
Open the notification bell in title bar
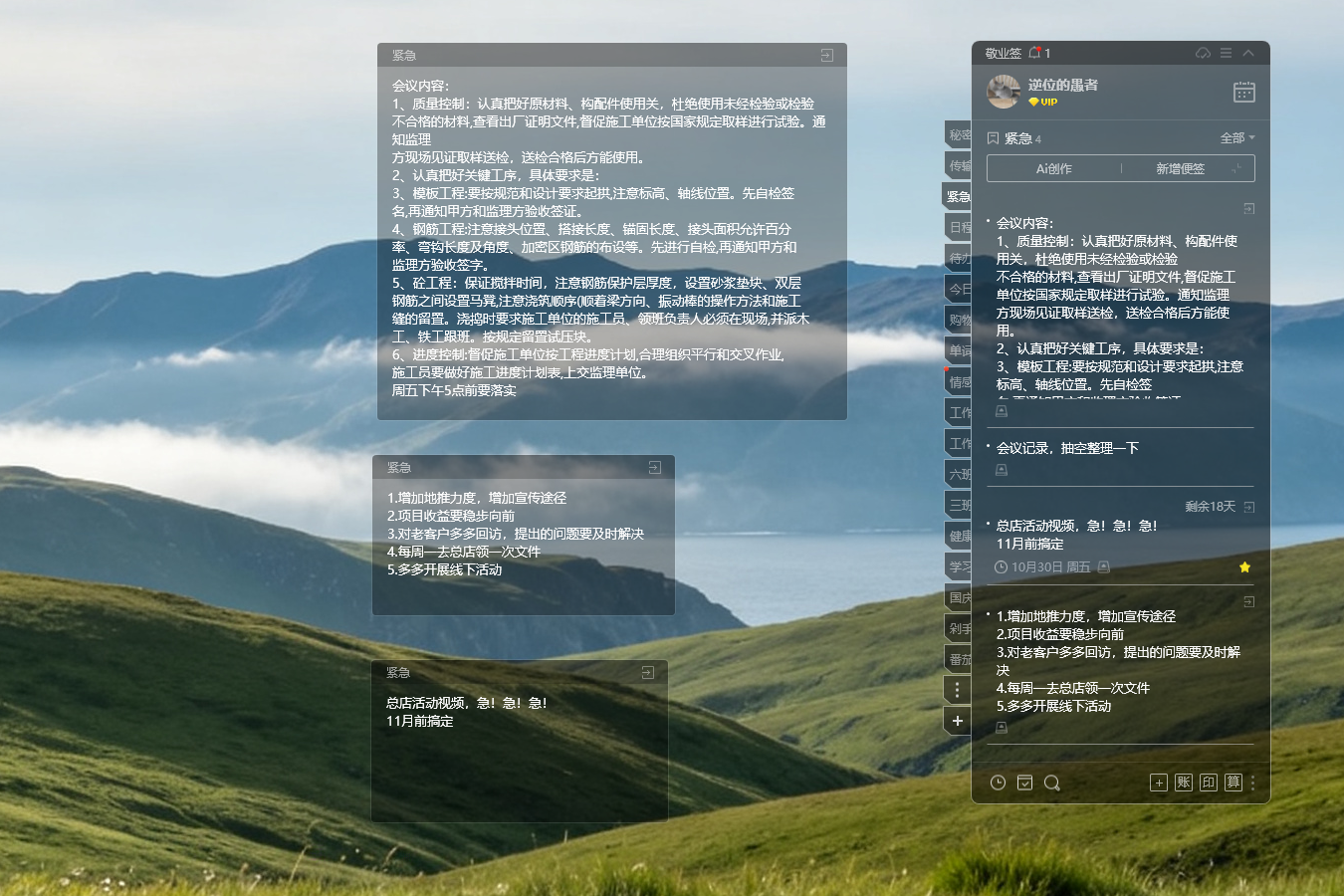pyautogui.click(x=1035, y=53)
